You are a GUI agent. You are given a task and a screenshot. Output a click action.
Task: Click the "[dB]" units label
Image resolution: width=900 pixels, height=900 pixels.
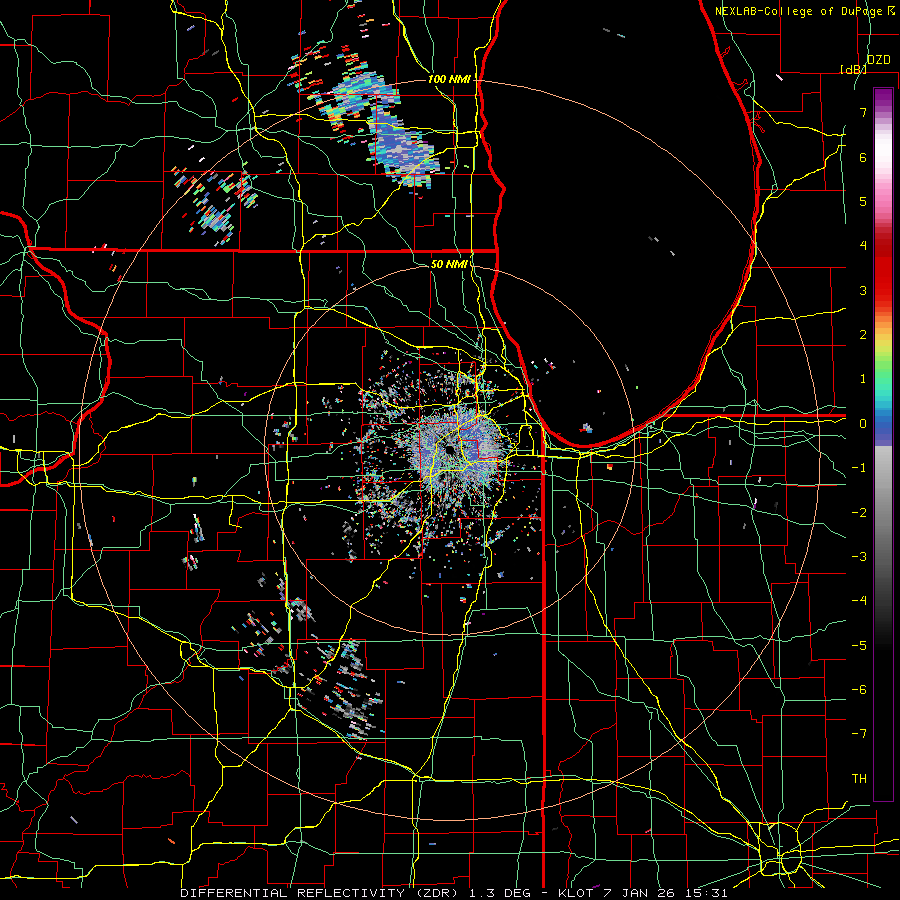tap(853, 69)
